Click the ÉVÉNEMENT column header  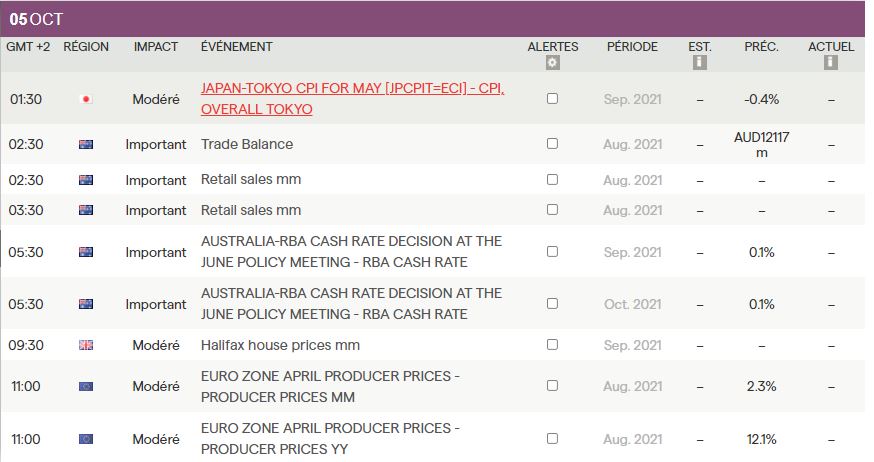coord(236,47)
